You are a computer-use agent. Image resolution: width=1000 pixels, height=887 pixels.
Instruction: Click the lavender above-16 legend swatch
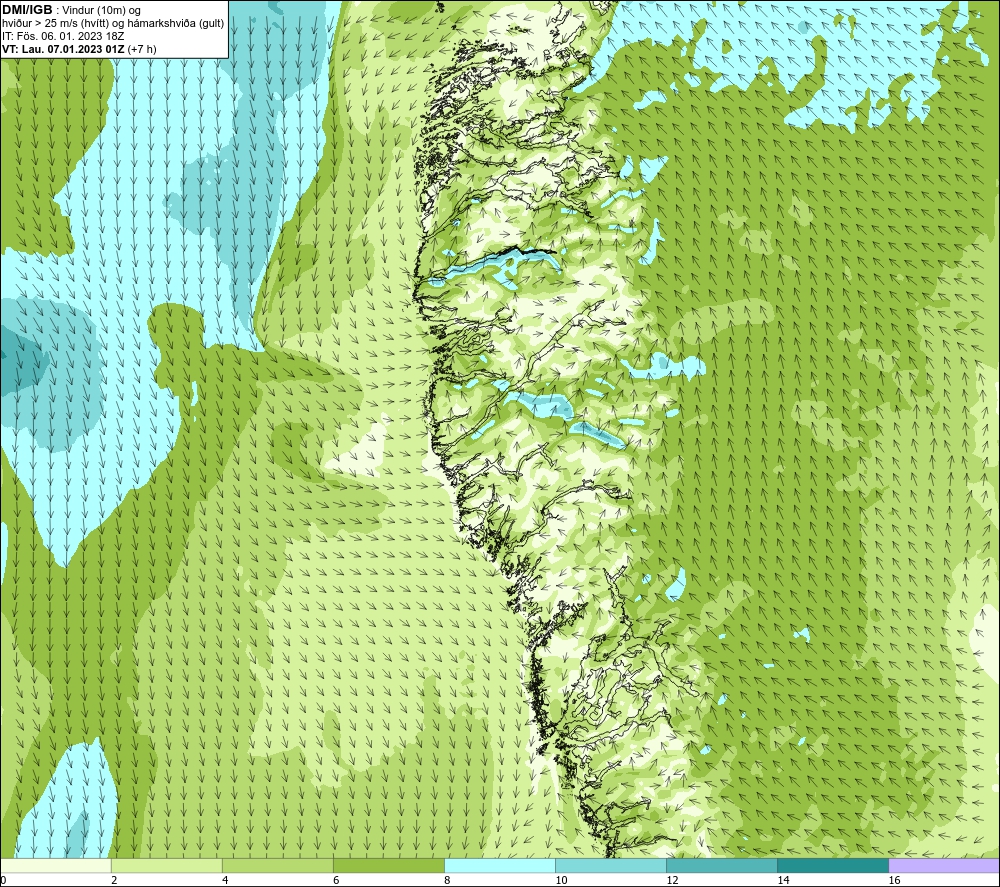tap(944, 865)
